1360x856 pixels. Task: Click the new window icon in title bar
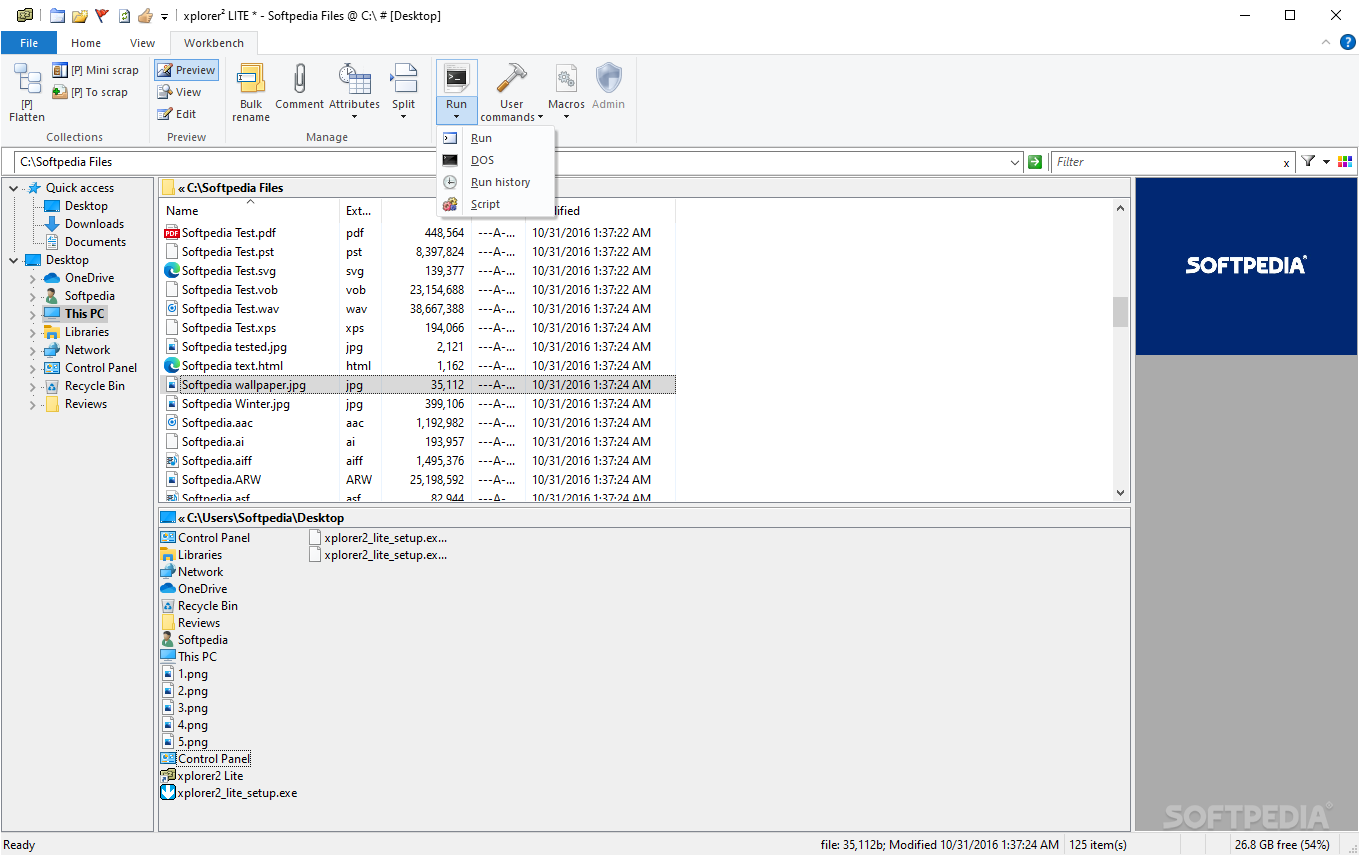coord(58,15)
